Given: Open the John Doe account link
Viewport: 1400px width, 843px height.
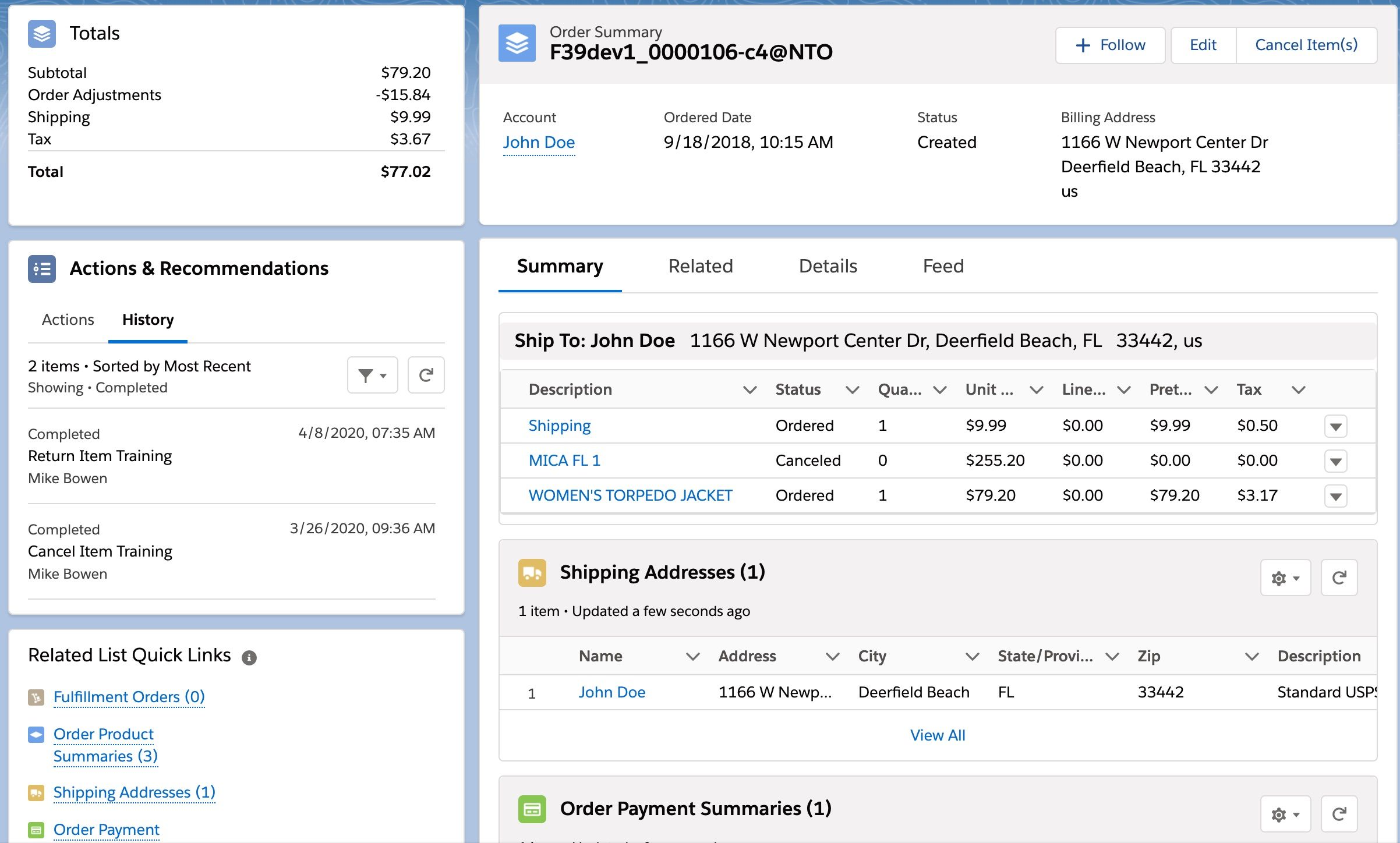Looking at the screenshot, I should tap(539, 142).
